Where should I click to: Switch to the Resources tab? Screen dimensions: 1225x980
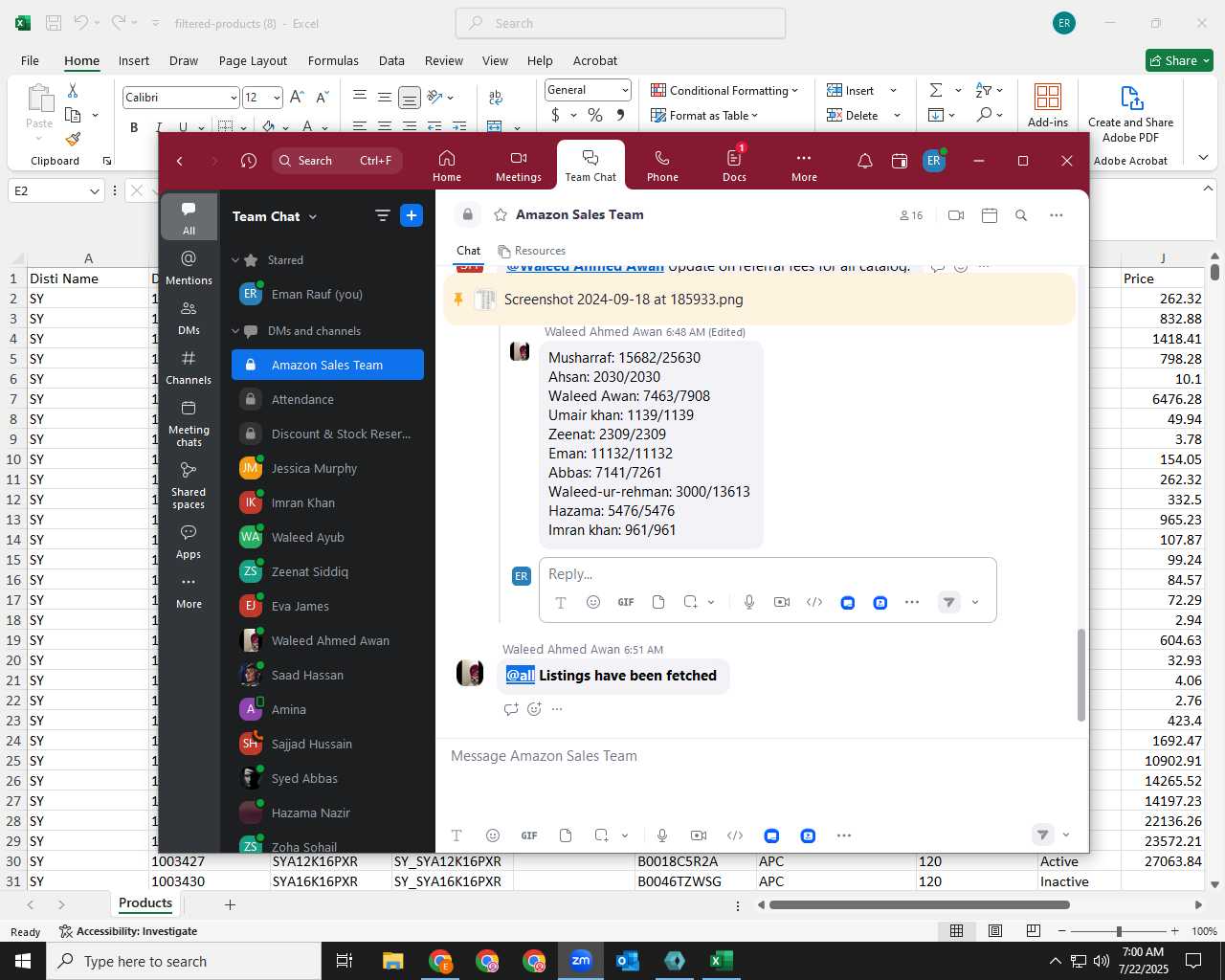(532, 251)
